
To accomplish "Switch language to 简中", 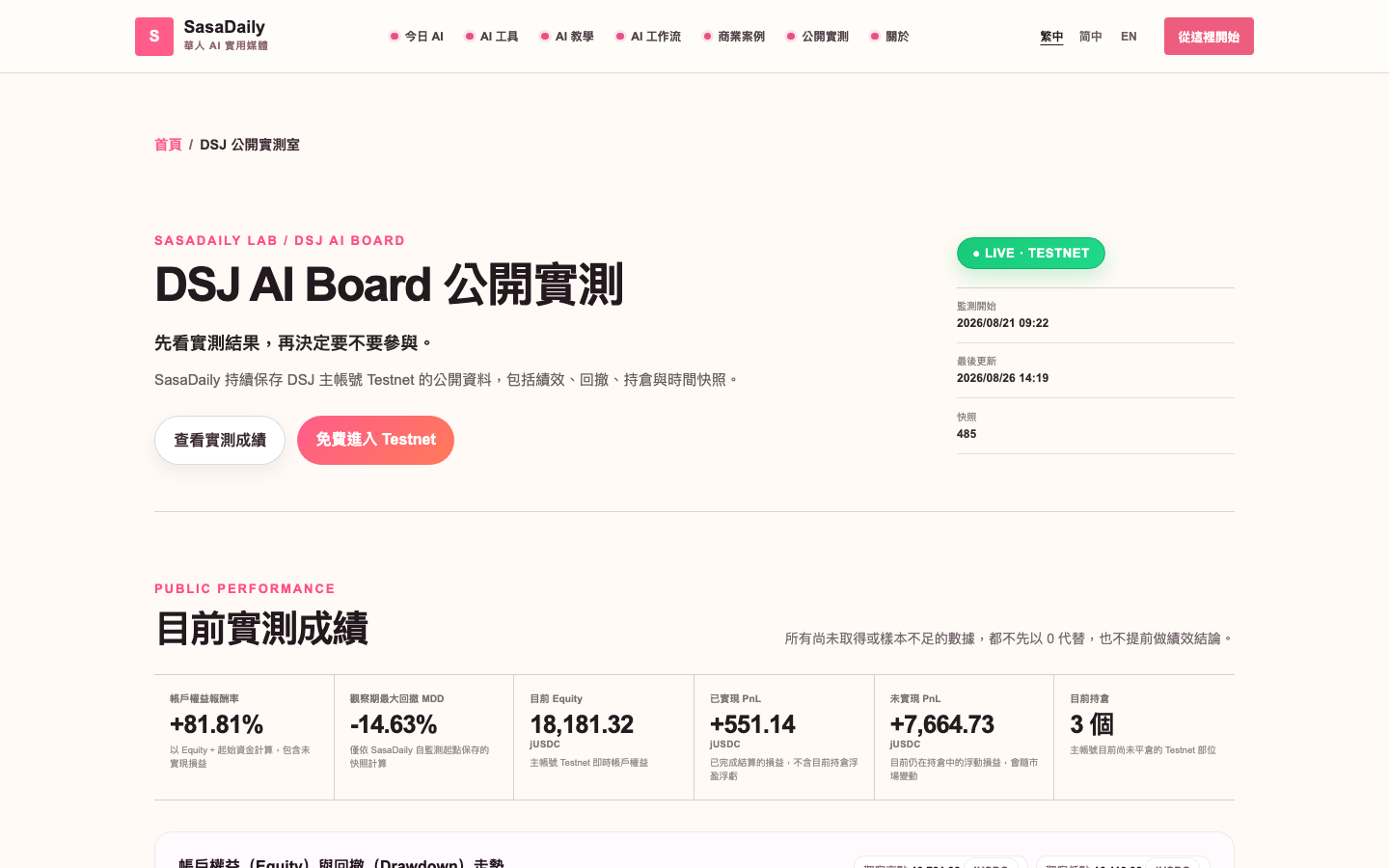I will click(1091, 37).
